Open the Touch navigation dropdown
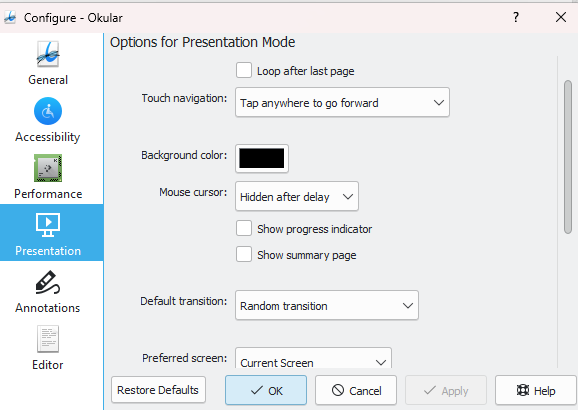Screen dimensions: 578x410 tap(342, 102)
